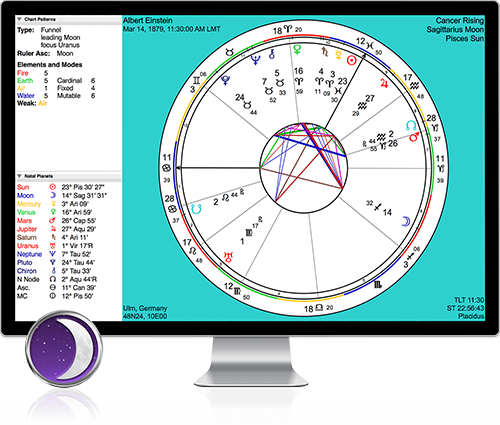This screenshot has width=500, height=425.
Task: Click the aspect lines center circle
Action: tap(304, 168)
